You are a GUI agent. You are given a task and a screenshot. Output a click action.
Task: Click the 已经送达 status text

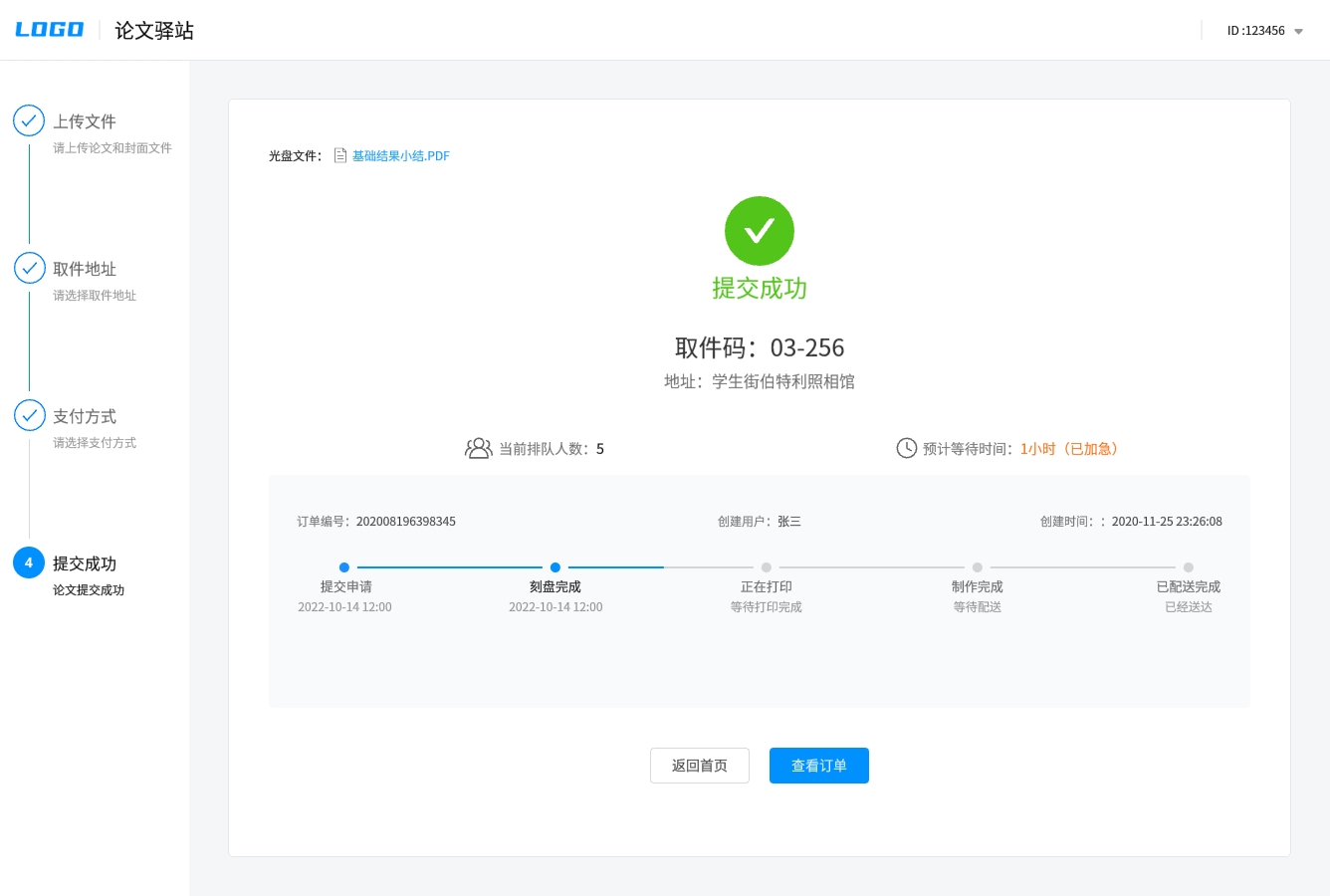(1189, 607)
